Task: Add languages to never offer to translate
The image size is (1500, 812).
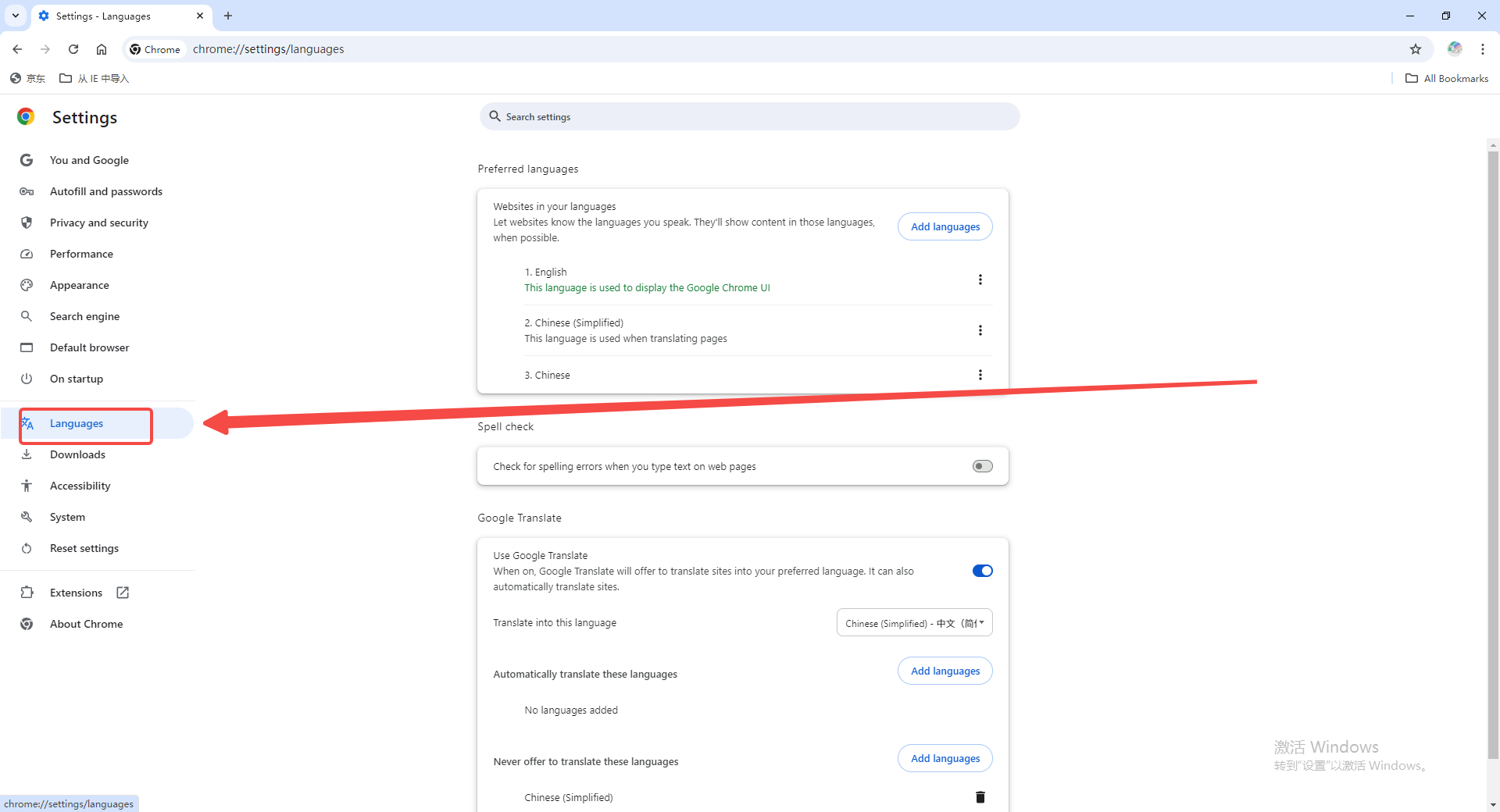Action: [x=945, y=758]
